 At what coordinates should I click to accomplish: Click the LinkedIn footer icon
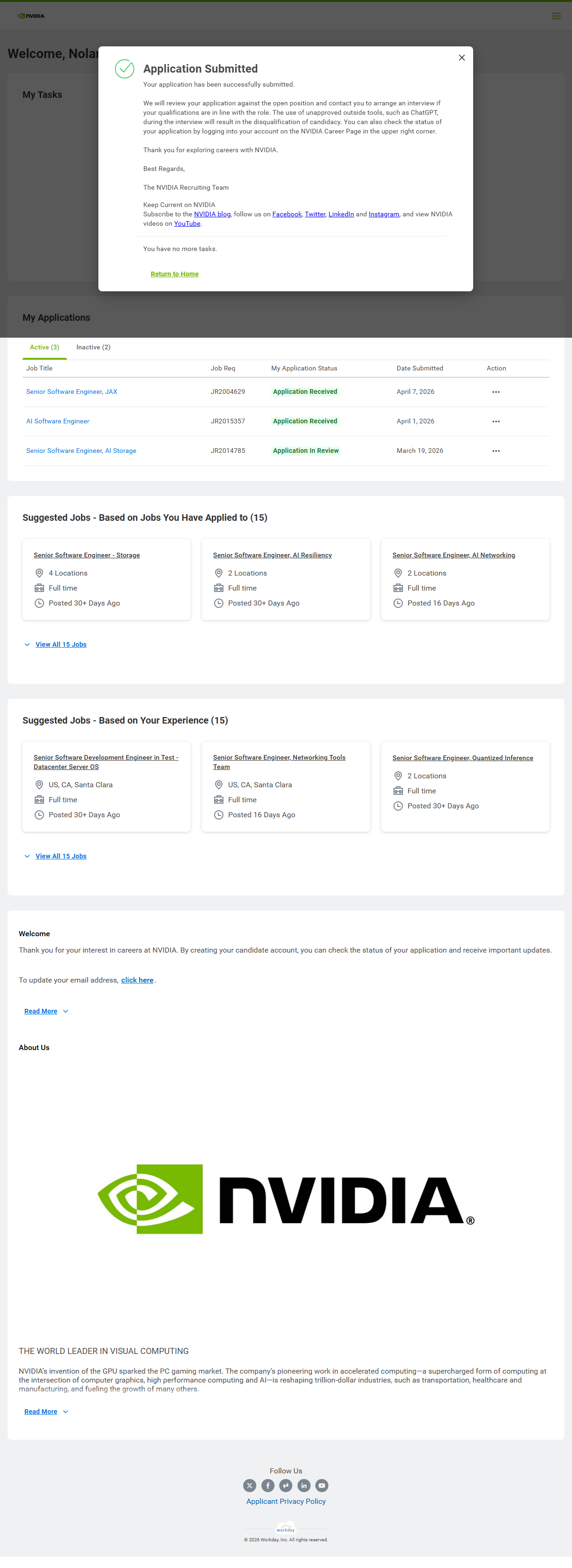tap(304, 1485)
